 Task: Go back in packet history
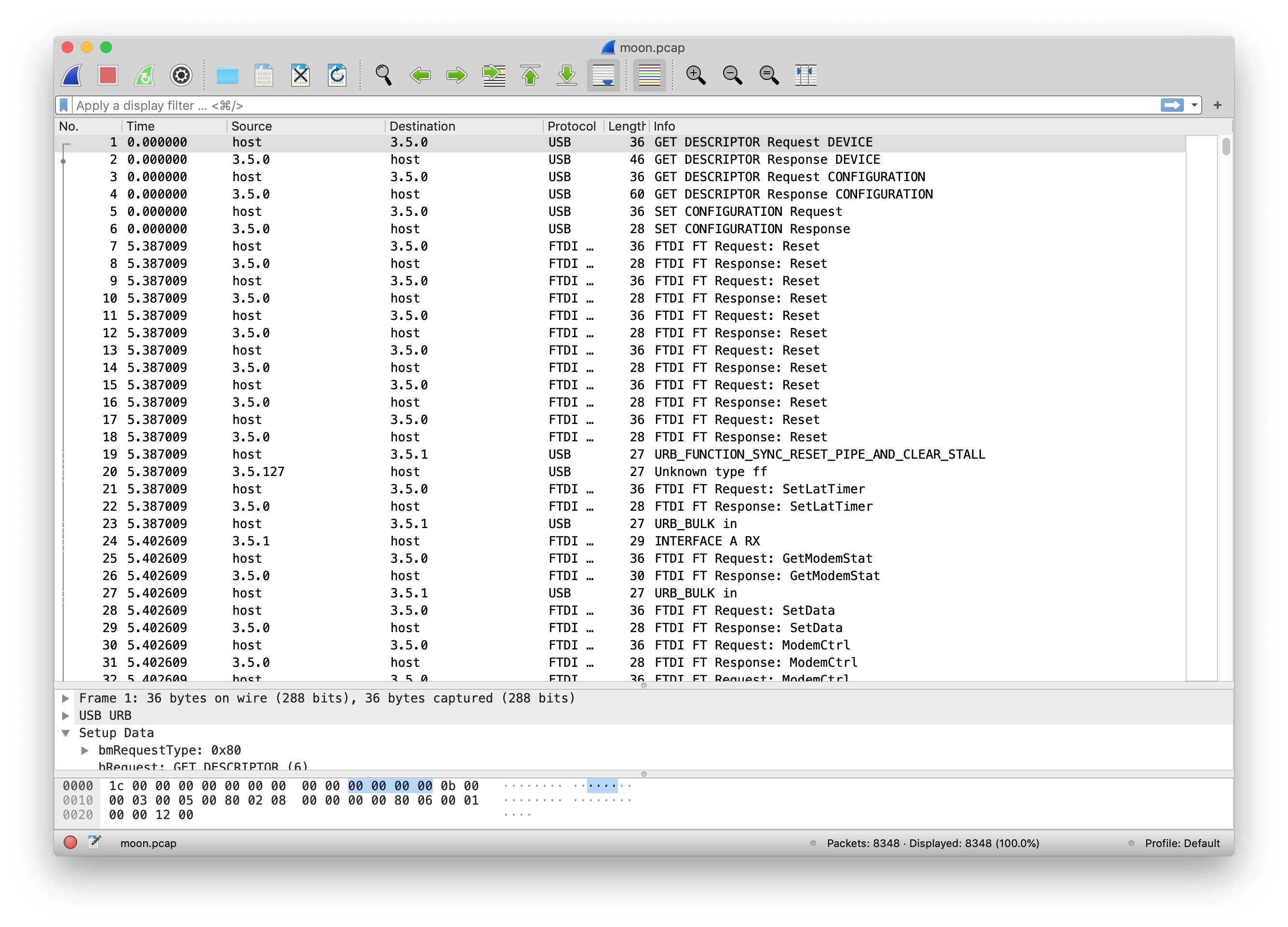pyautogui.click(x=420, y=75)
